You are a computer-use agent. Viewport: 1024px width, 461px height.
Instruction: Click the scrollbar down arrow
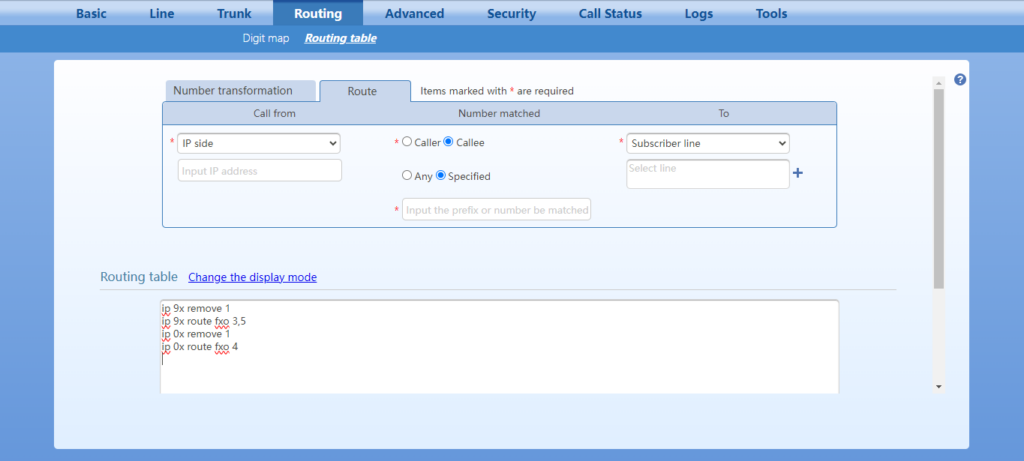938,386
